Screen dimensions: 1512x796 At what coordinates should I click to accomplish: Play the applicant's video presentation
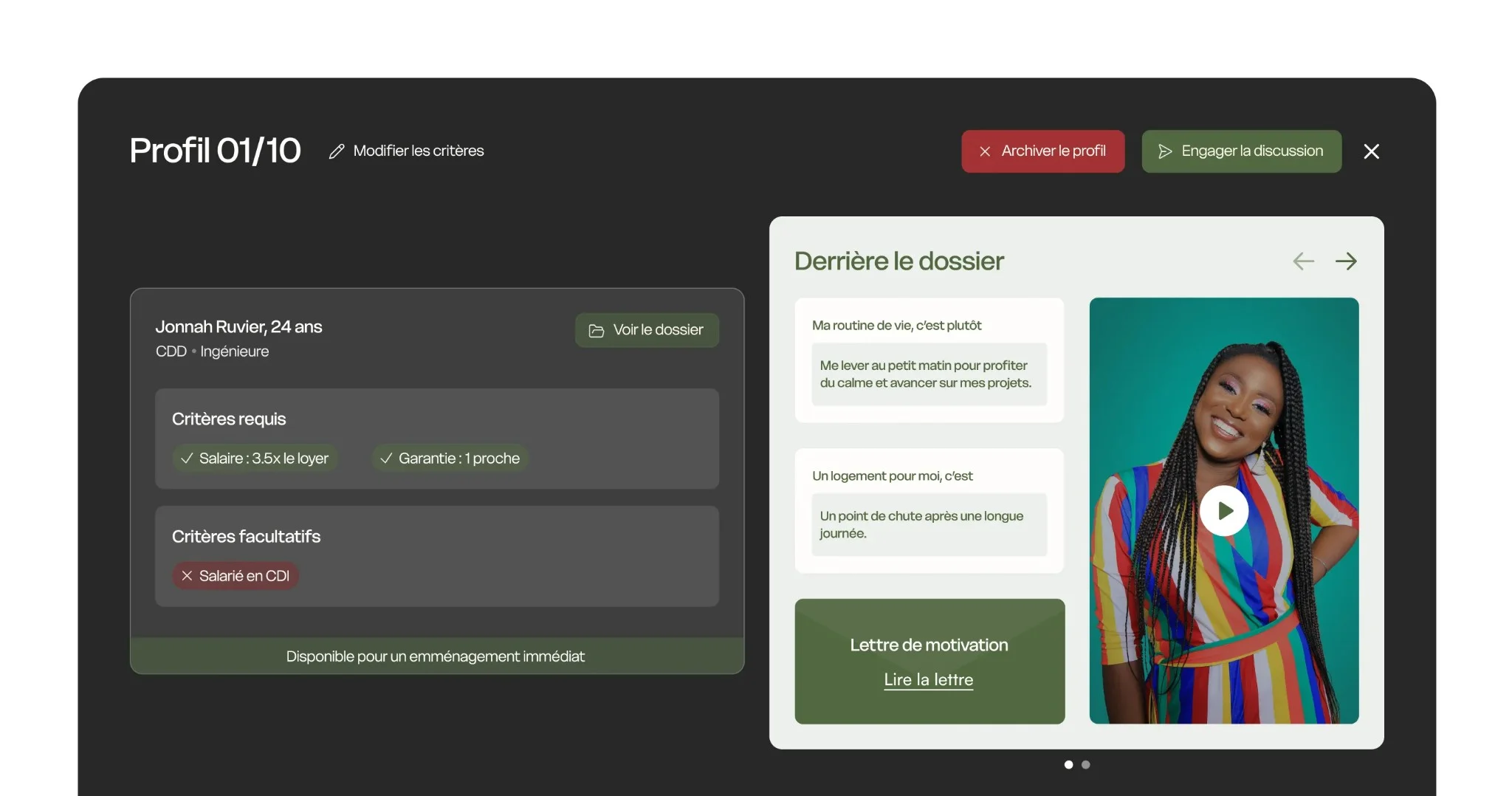(x=1223, y=510)
